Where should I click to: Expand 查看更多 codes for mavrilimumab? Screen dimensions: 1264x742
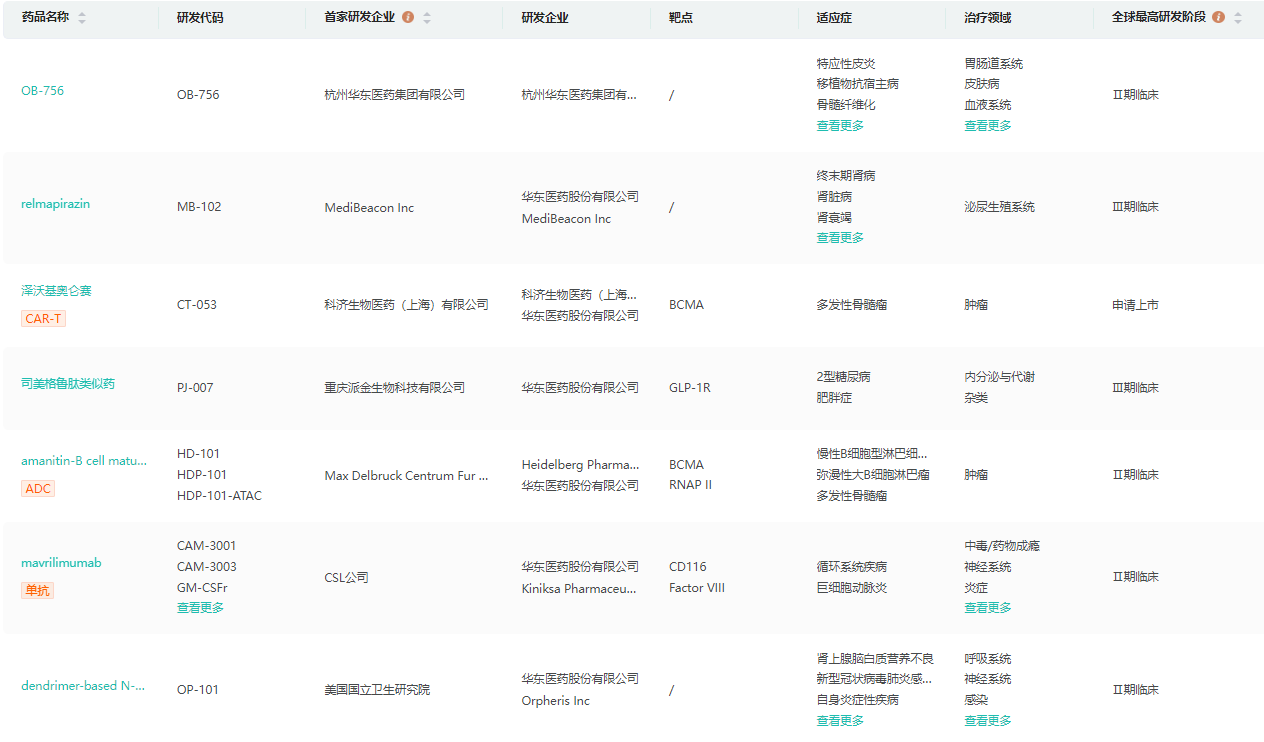200,608
